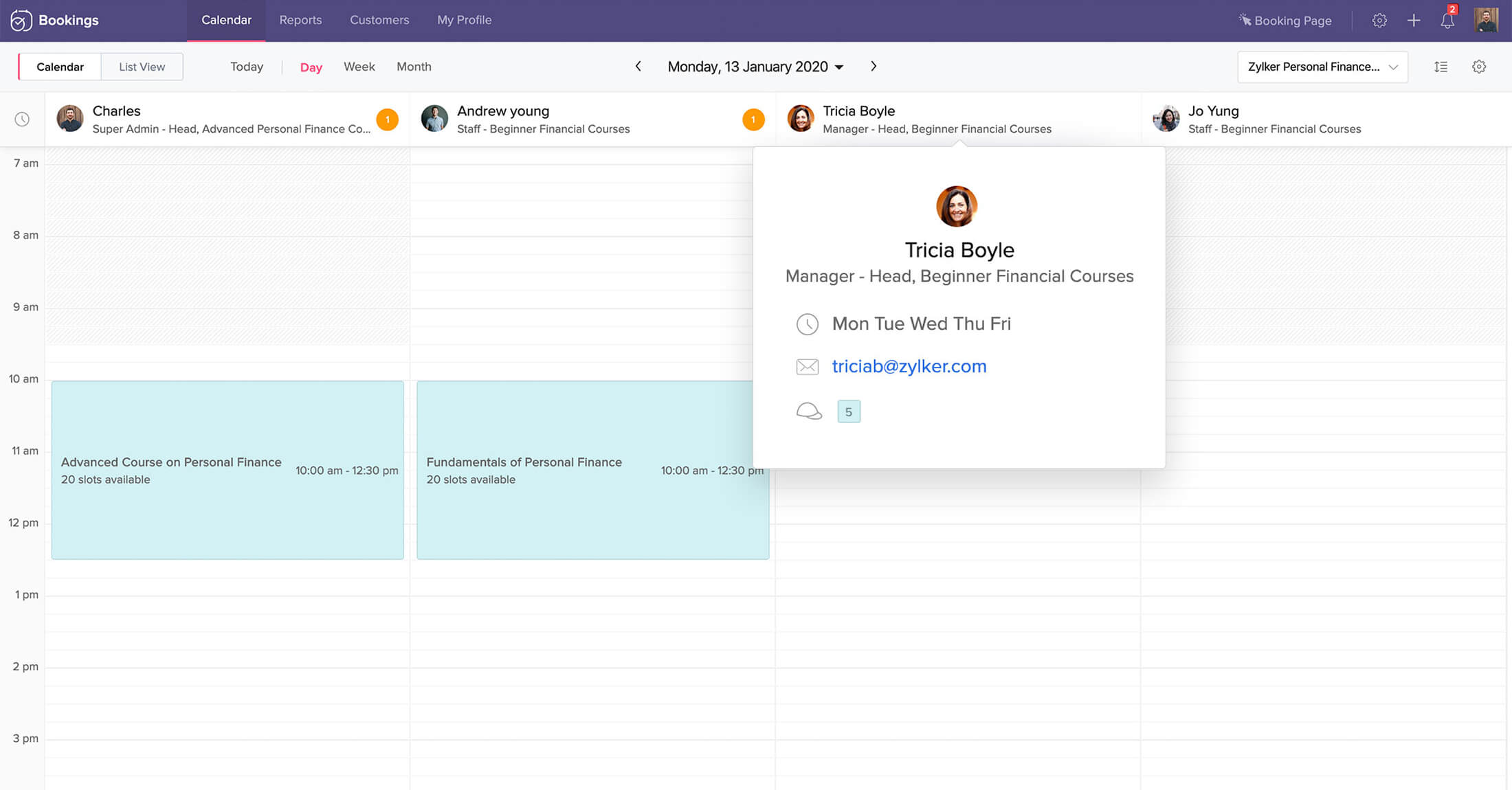This screenshot has width=1512, height=790.
Task: Open calendar settings gear icon
Action: click(1479, 67)
